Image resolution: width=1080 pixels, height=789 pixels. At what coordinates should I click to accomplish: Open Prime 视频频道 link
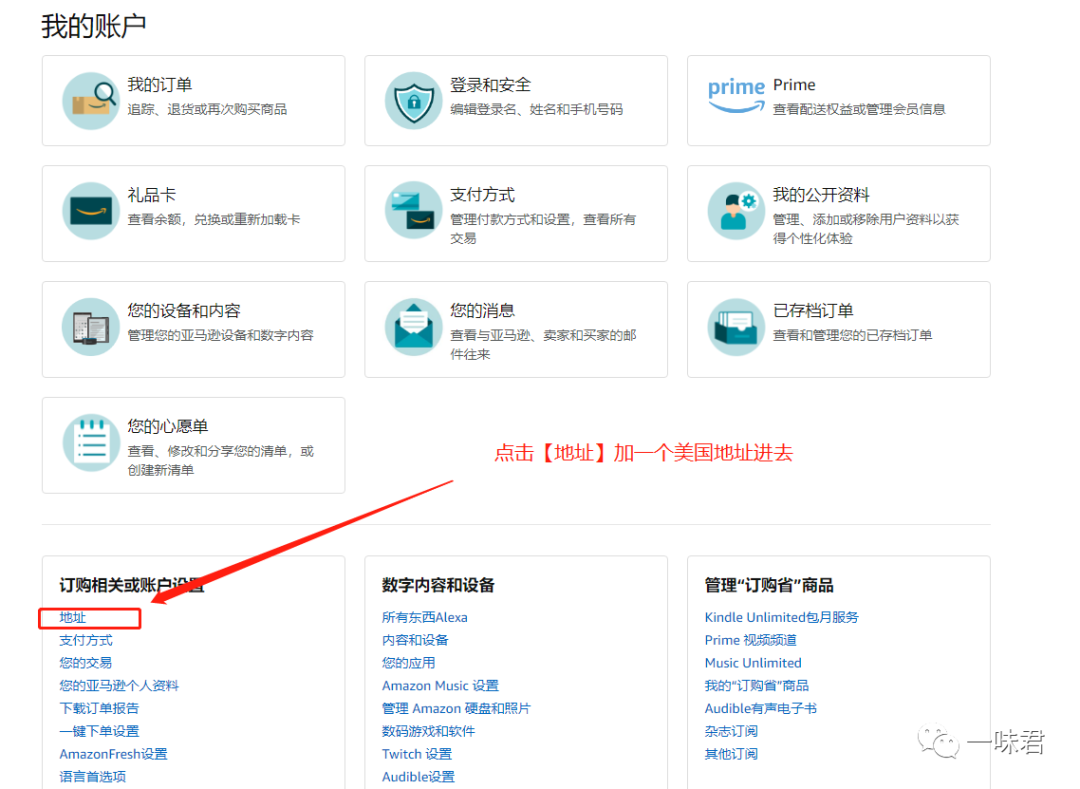751,640
